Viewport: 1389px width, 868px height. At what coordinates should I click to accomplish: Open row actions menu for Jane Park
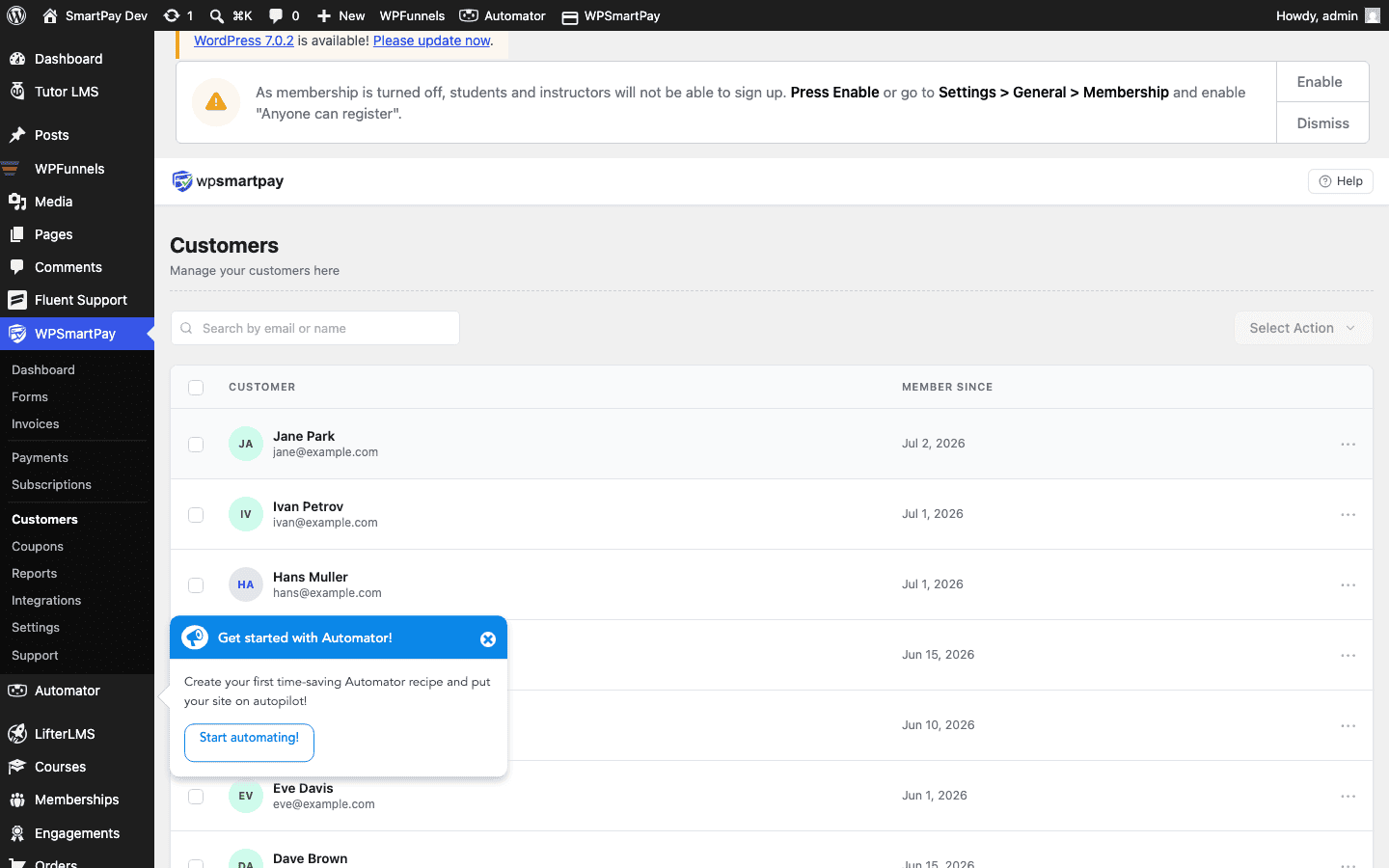1348,445
